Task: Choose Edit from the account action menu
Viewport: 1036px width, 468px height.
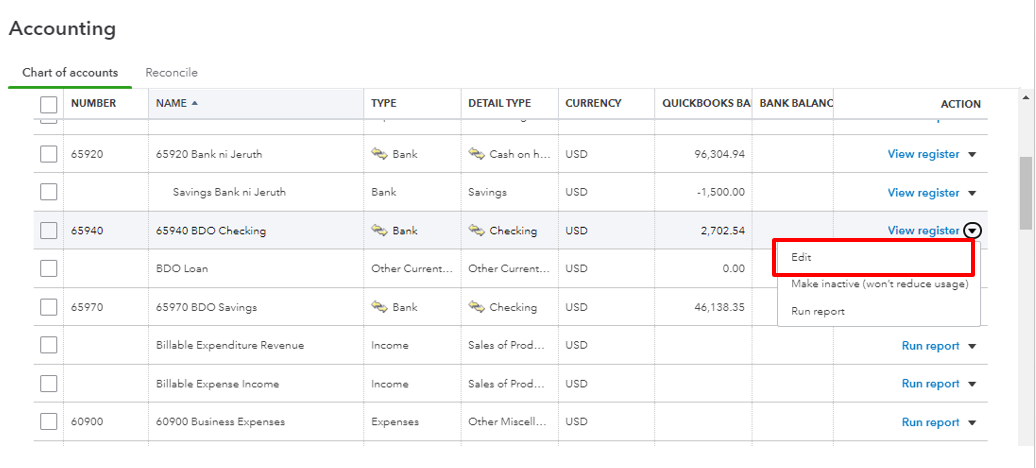Action: click(802, 257)
